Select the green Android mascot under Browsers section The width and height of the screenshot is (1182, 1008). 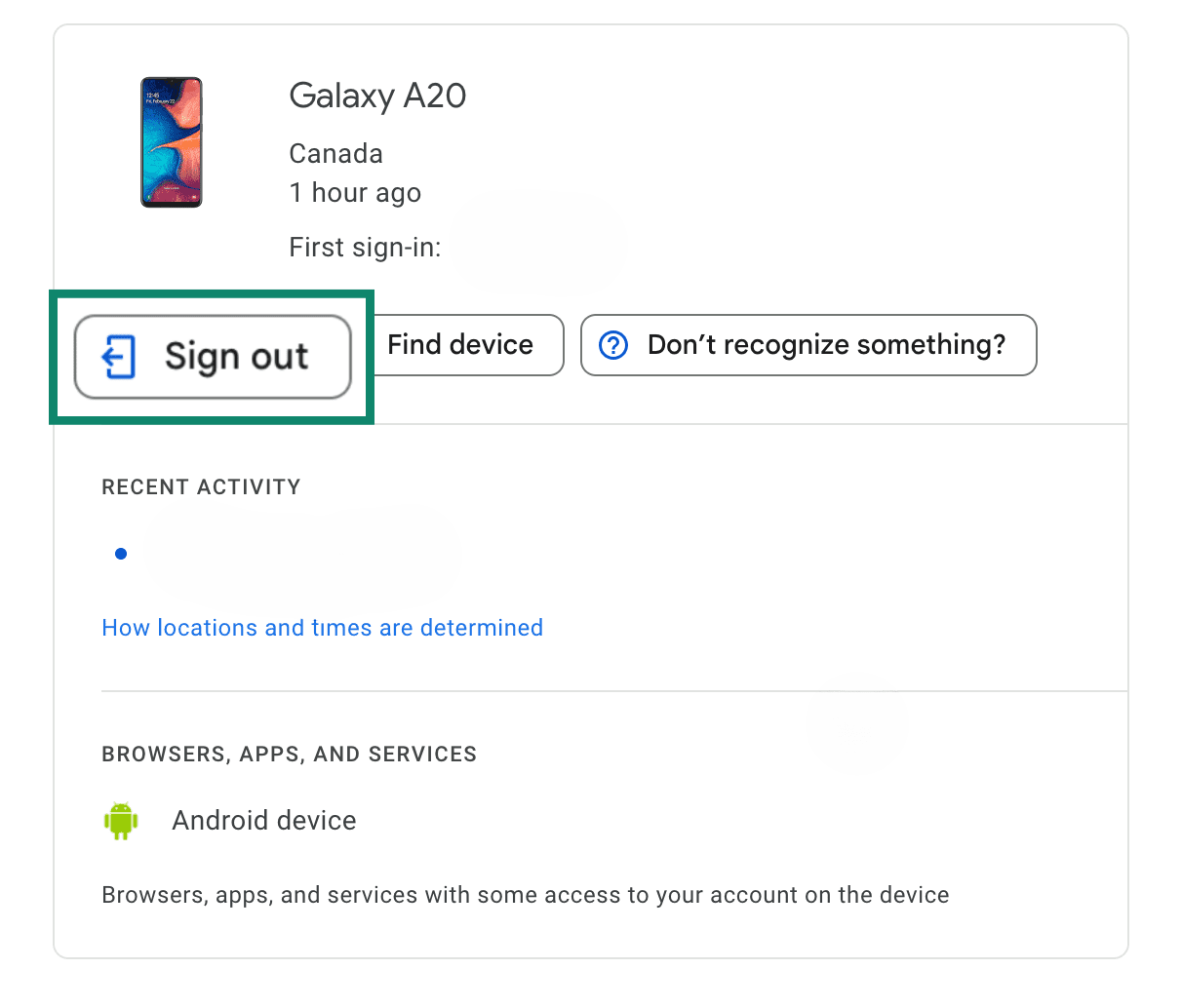121,820
